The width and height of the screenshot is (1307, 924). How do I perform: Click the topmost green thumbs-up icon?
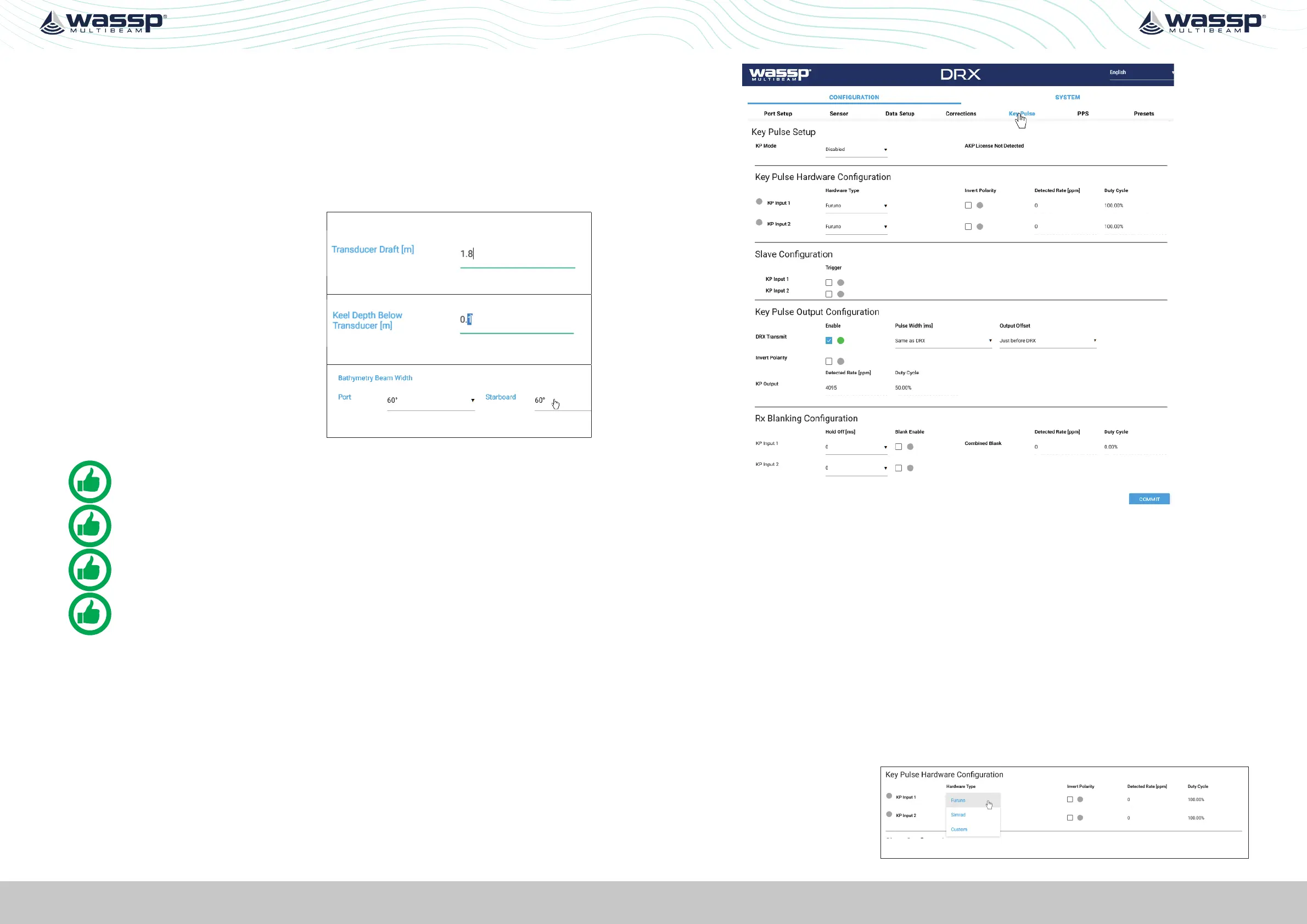pyautogui.click(x=90, y=482)
